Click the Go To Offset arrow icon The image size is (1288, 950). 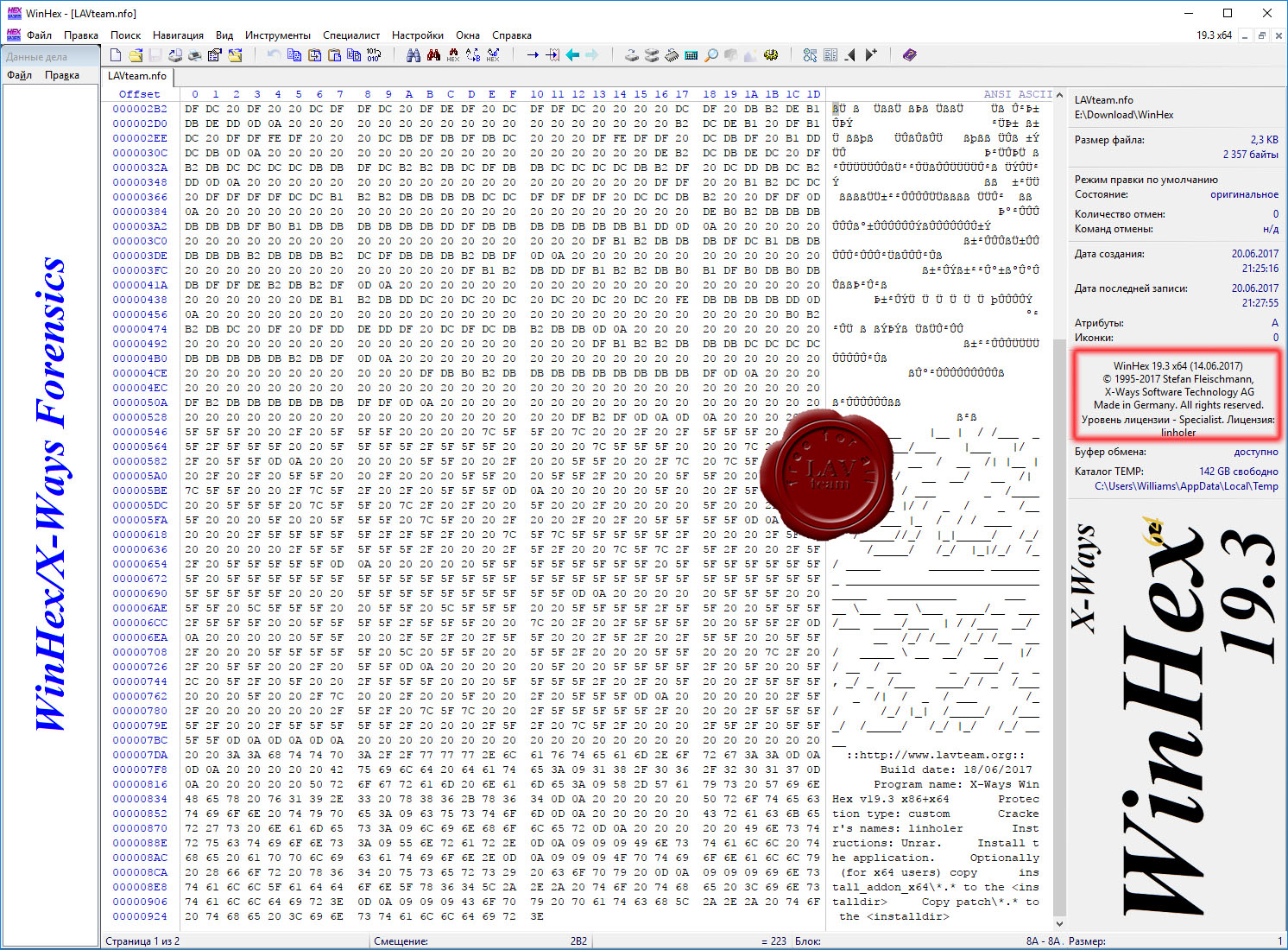(533, 55)
